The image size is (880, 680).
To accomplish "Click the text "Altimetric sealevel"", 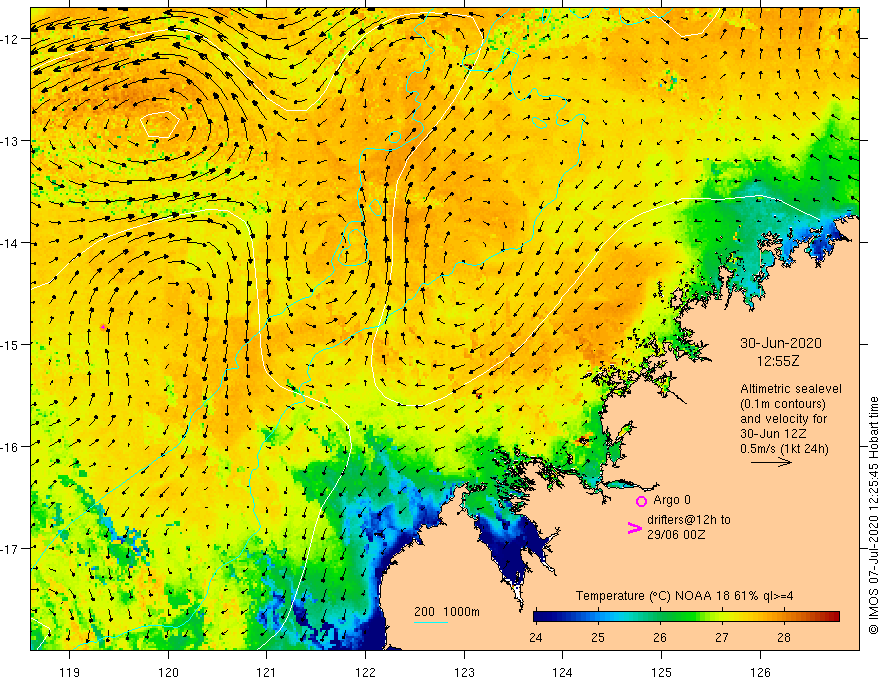I will pos(791,389).
